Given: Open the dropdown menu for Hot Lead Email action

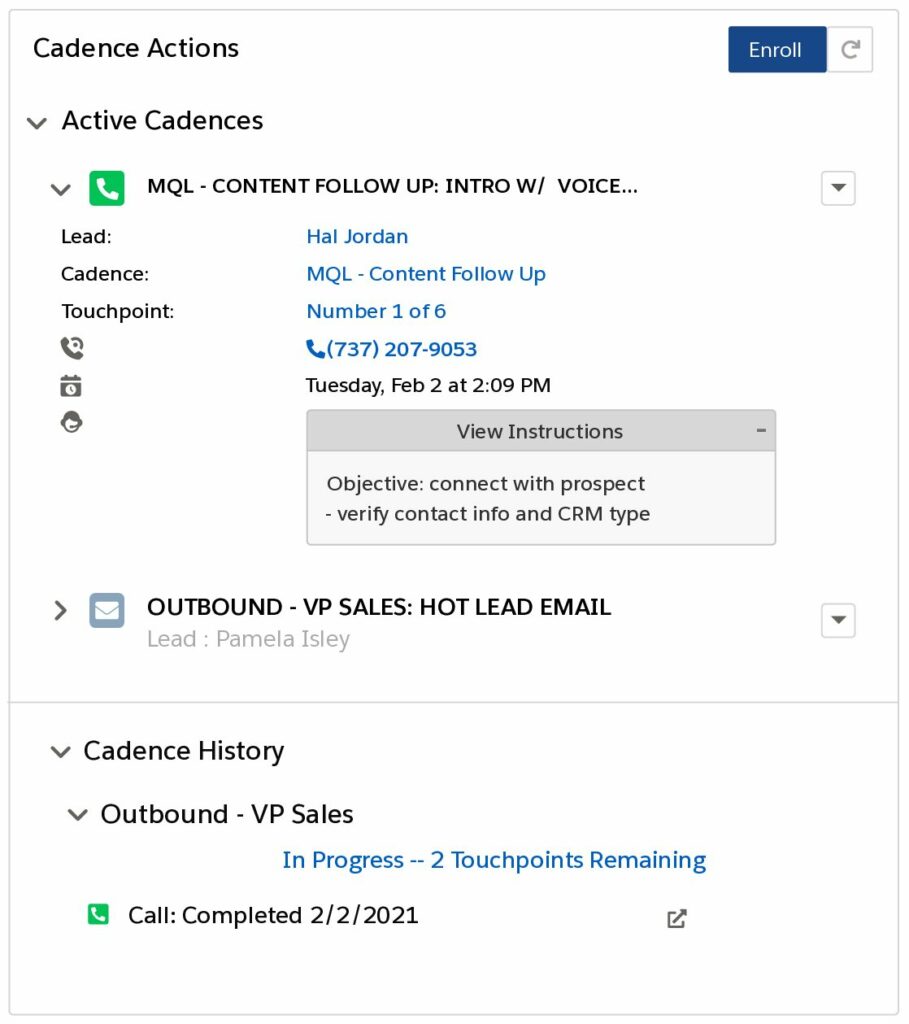Looking at the screenshot, I should pos(838,620).
